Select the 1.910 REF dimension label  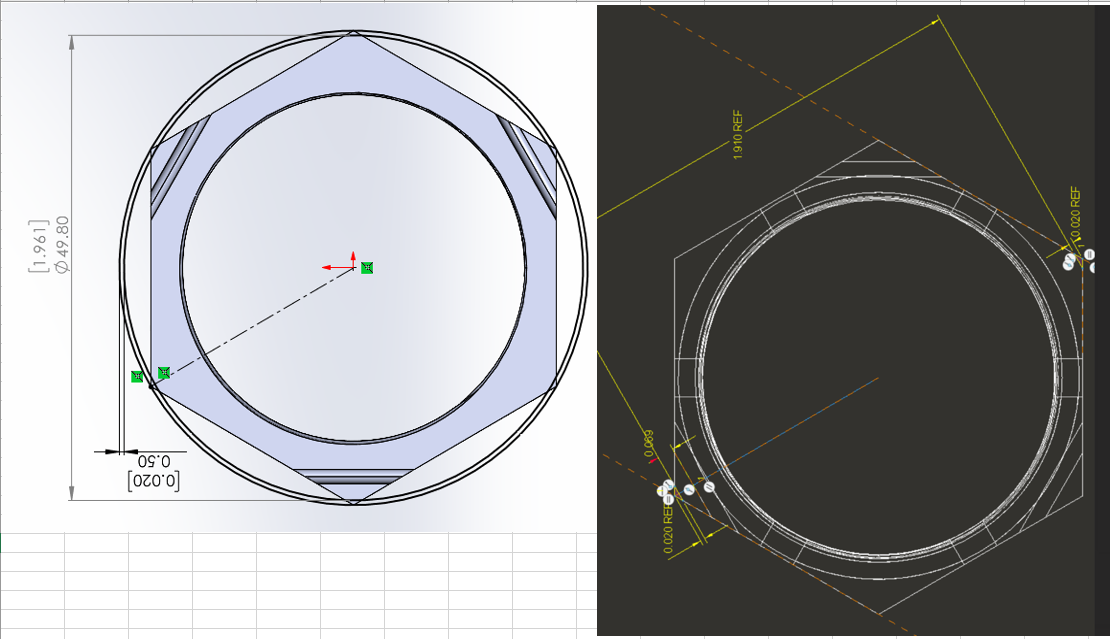(738, 137)
